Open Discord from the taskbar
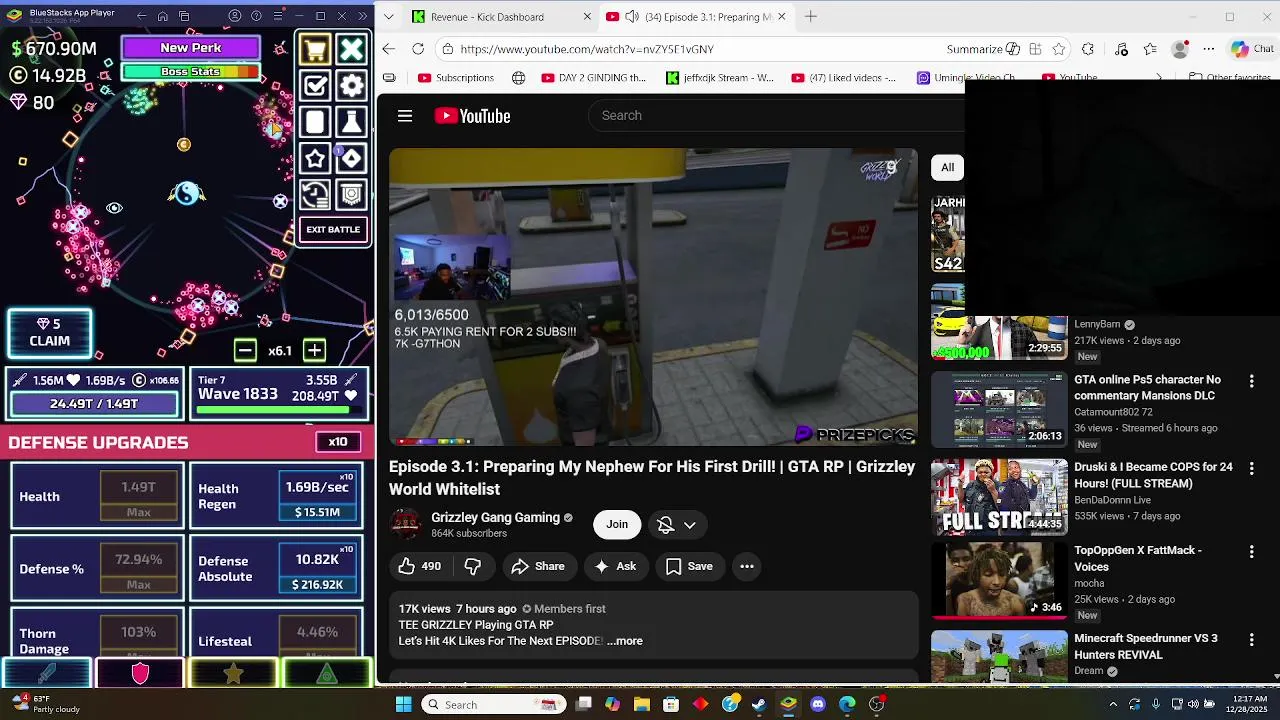The height and width of the screenshot is (720, 1280). (818, 704)
